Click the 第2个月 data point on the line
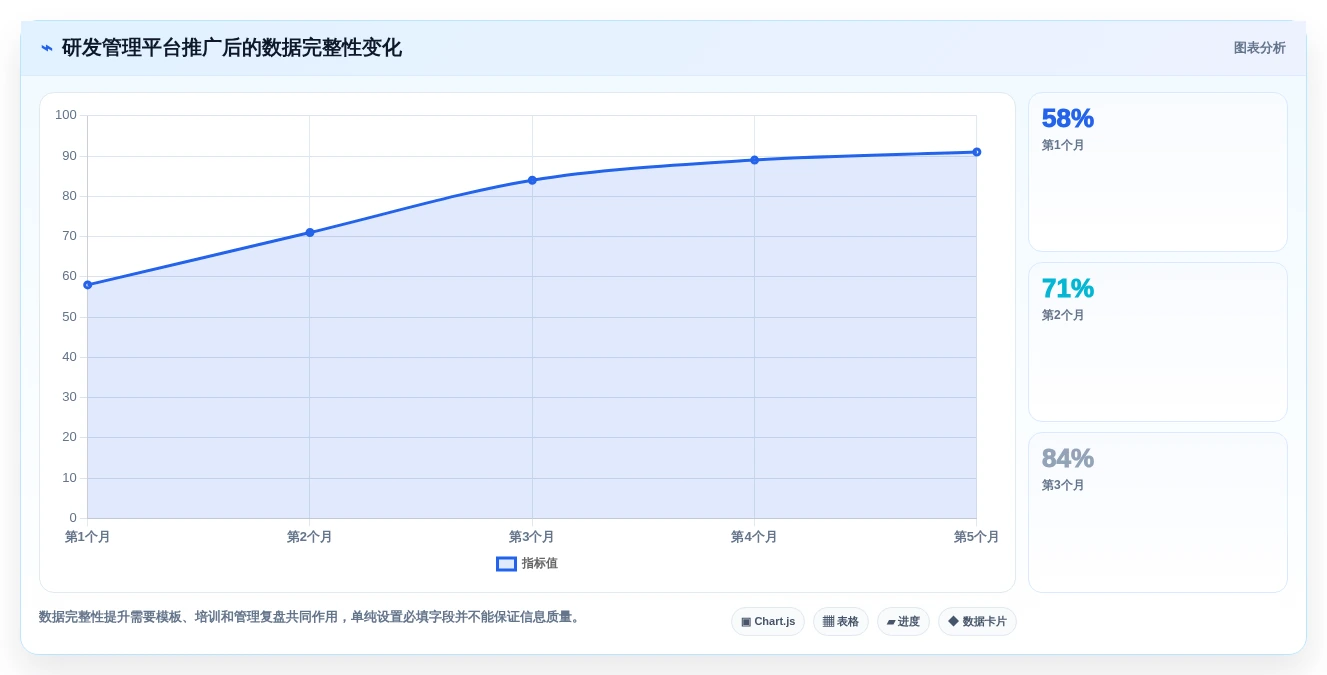1327x675 pixels. pyautogui.click(x=310, y=232)
